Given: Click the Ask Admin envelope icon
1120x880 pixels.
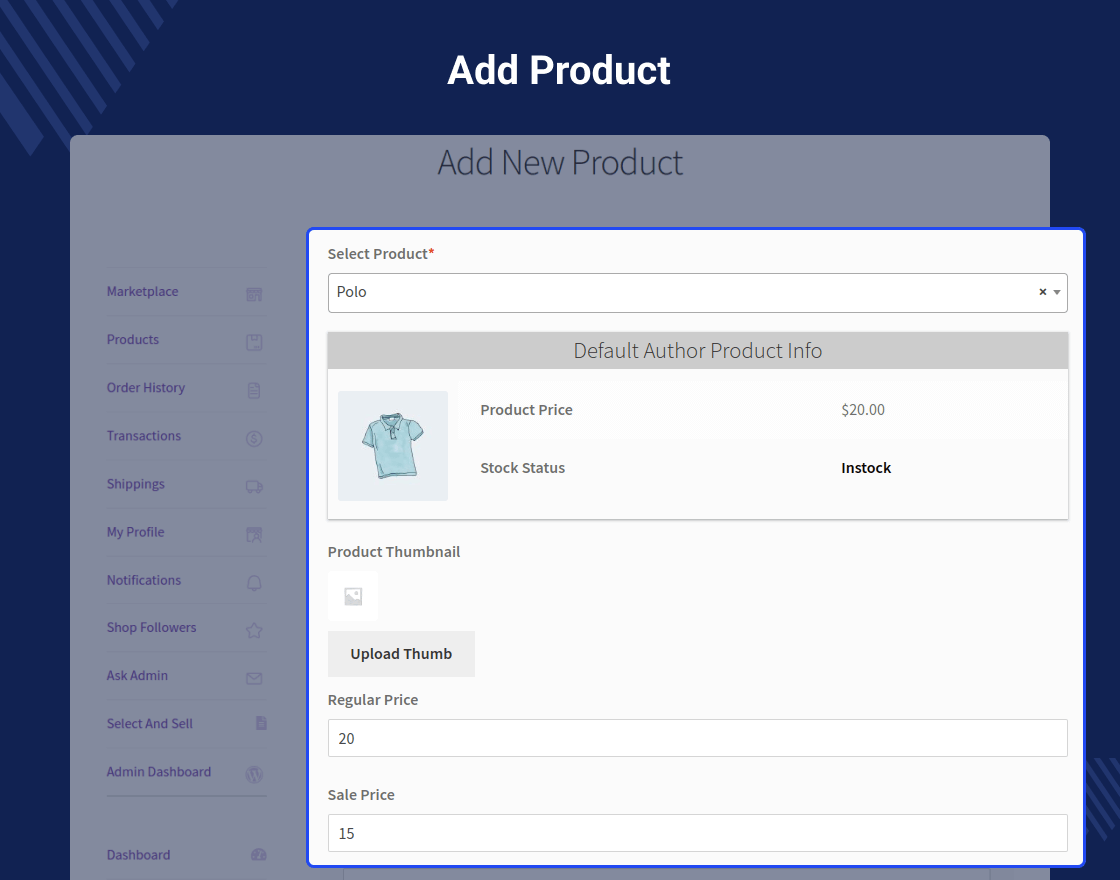Looking at the screenshot, I should [254, 678].
